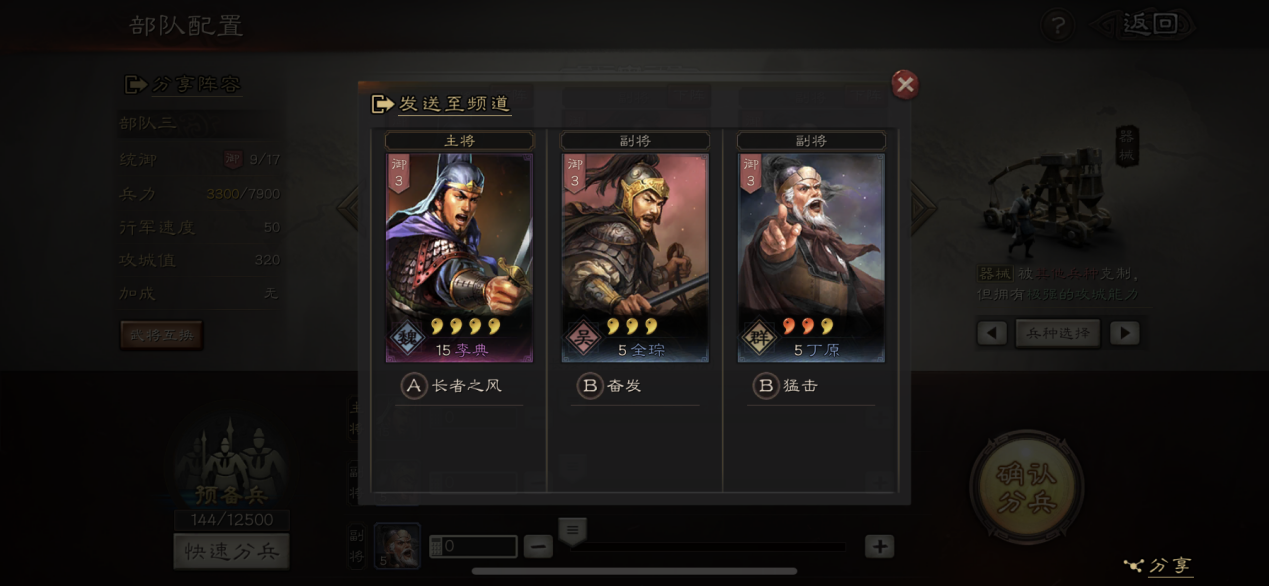Select the 丁原 deputy general card
This screenshot has height=586, width=1269.
click(811, 258)
